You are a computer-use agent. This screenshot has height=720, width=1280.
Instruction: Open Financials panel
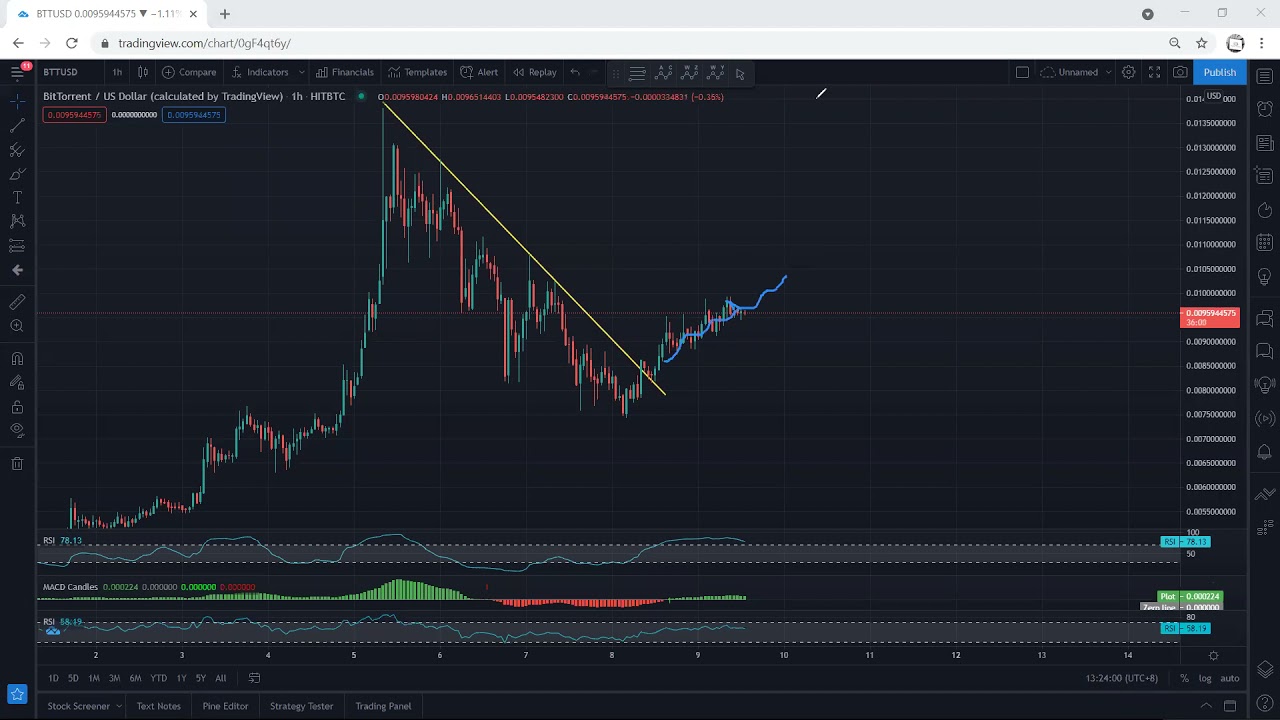point(344,72)
